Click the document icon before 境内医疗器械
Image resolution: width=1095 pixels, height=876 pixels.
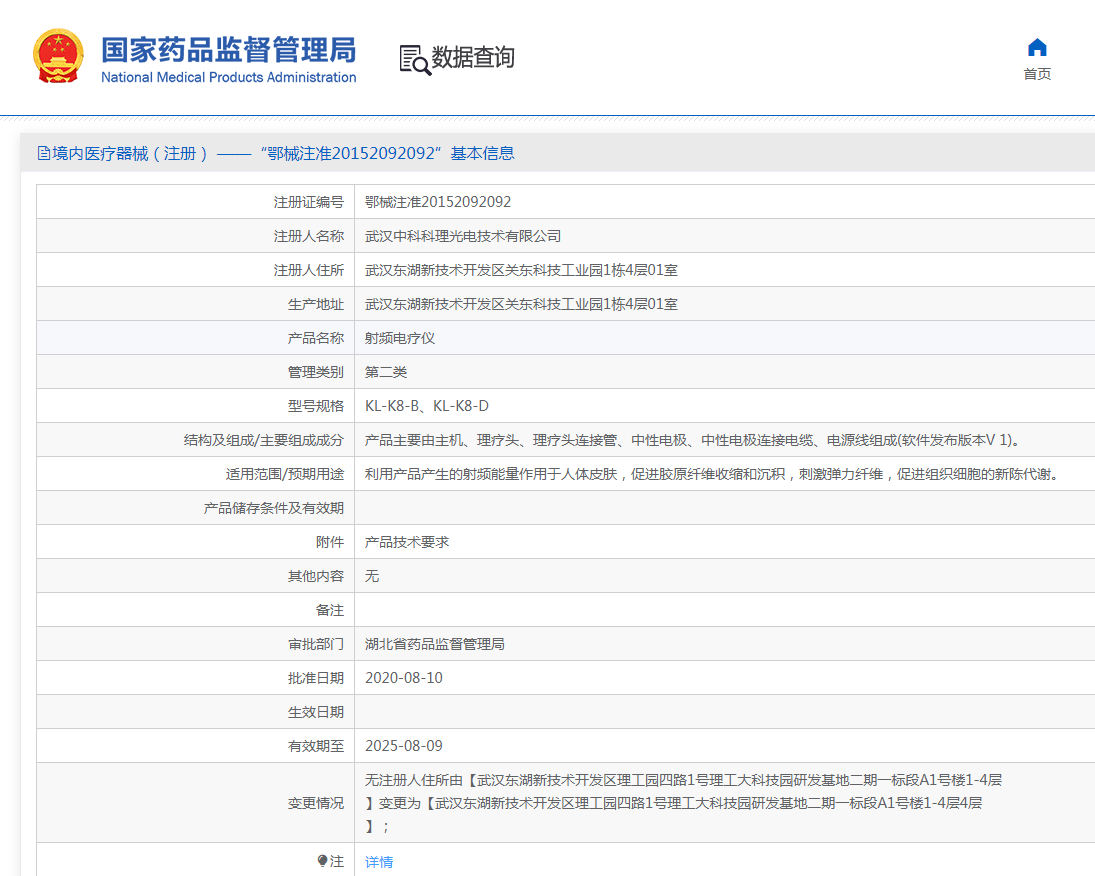[x=44, y=153]
